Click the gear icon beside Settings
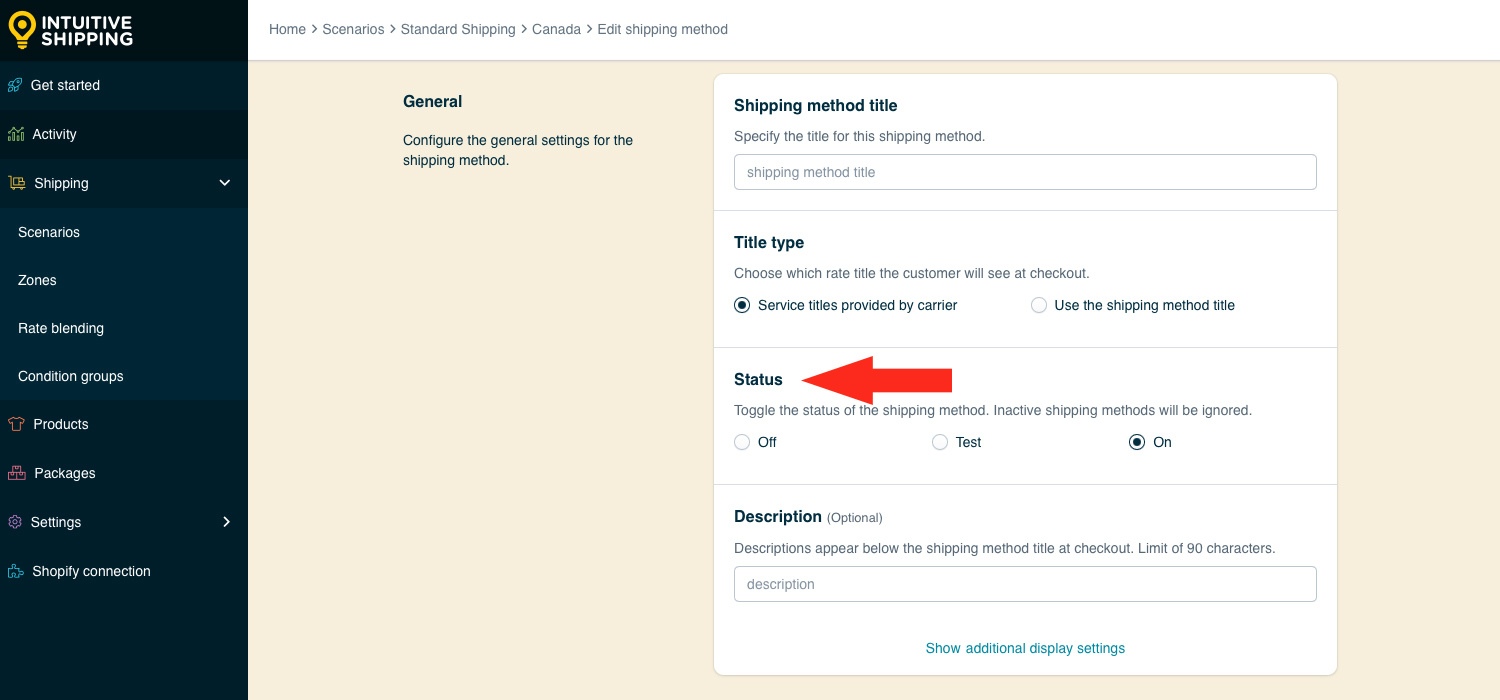The width and height of the screenshot is (1500, 700). (15, 522)
